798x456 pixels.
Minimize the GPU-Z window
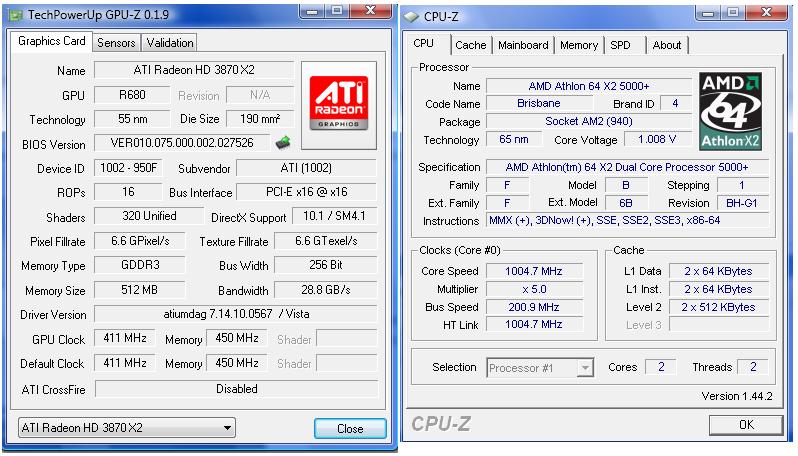click(x=312, y=11)
